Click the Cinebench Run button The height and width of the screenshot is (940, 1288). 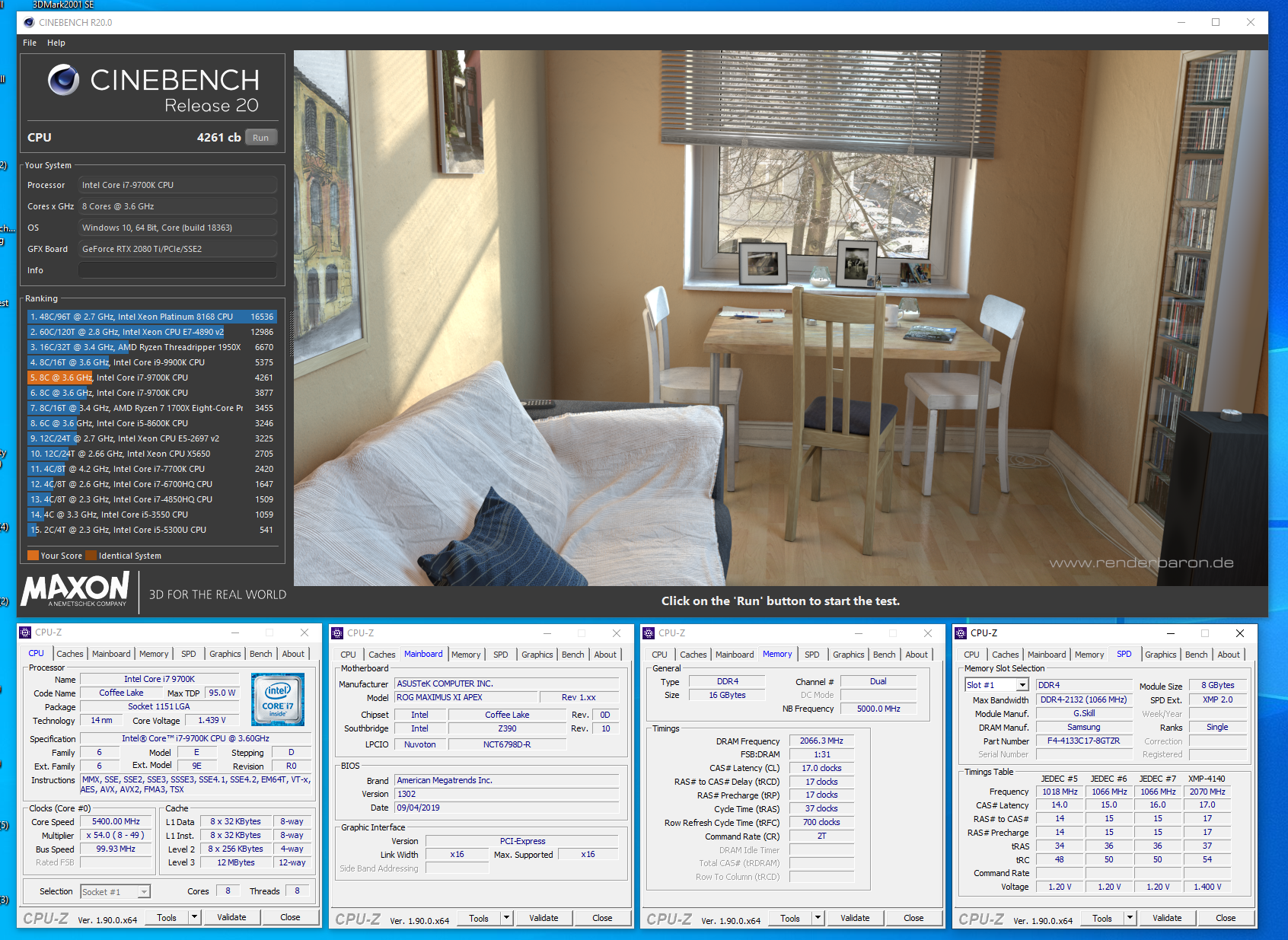click(260, 138)
